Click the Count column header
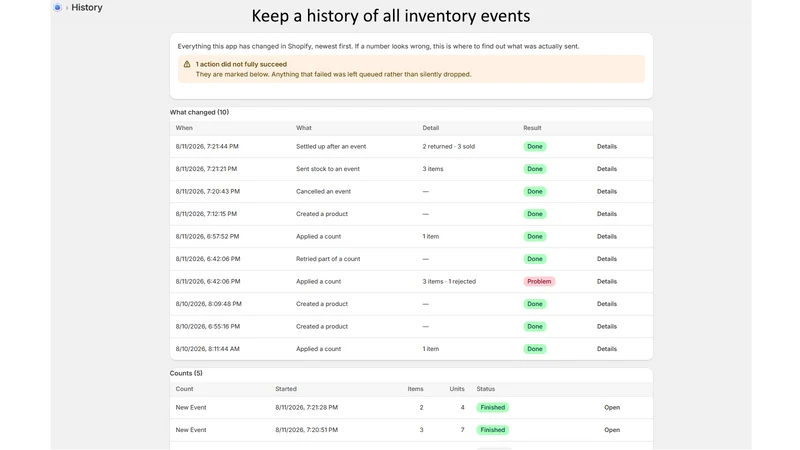Image resolution: width=800 pixels, height=450 pixels. point(184,389)
